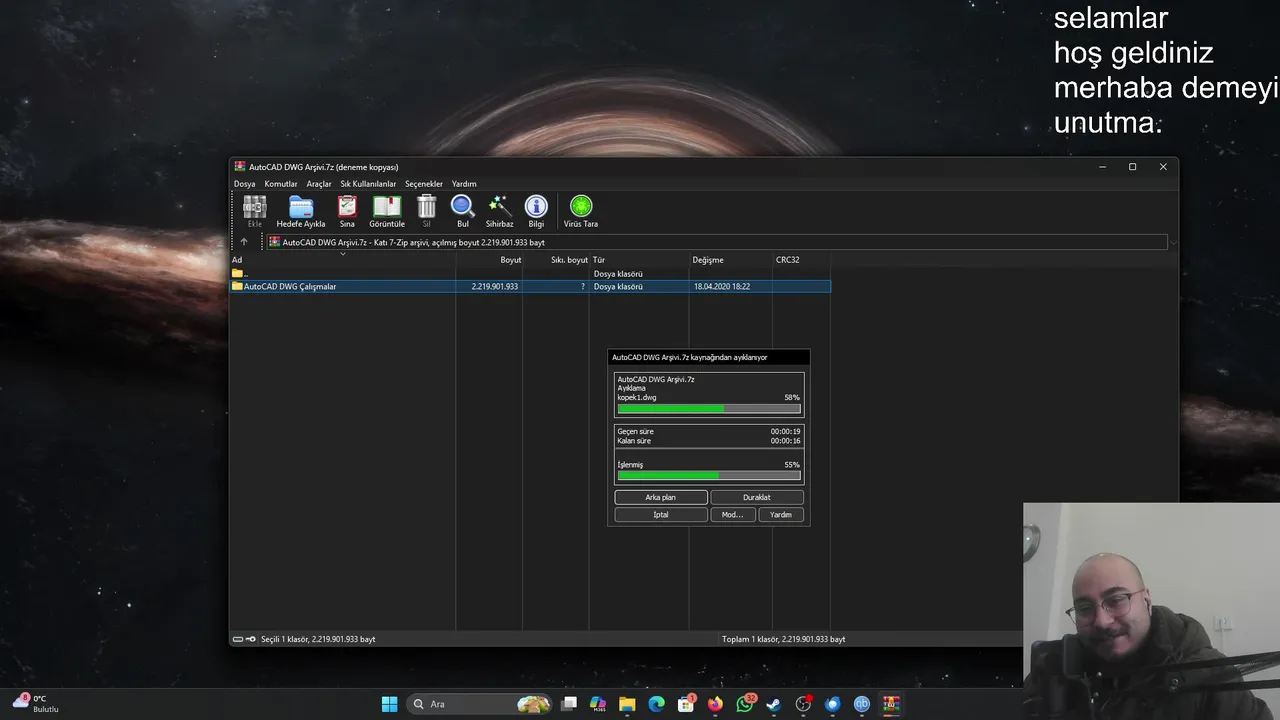Launch Microsoft Edge from taskbar
The height and width of the screenshot is (720, 1280).
coord(656,704)
